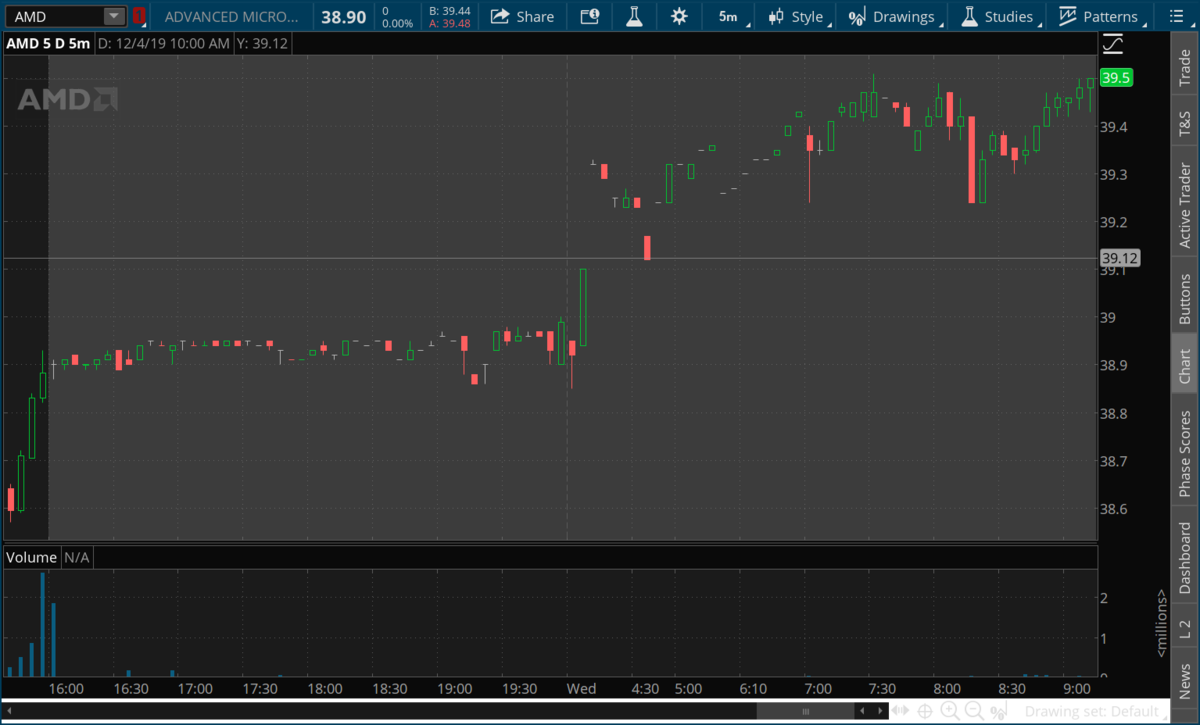
Task: Click the red clipboard link icon beside symbol
Action: tap(139, 16)
